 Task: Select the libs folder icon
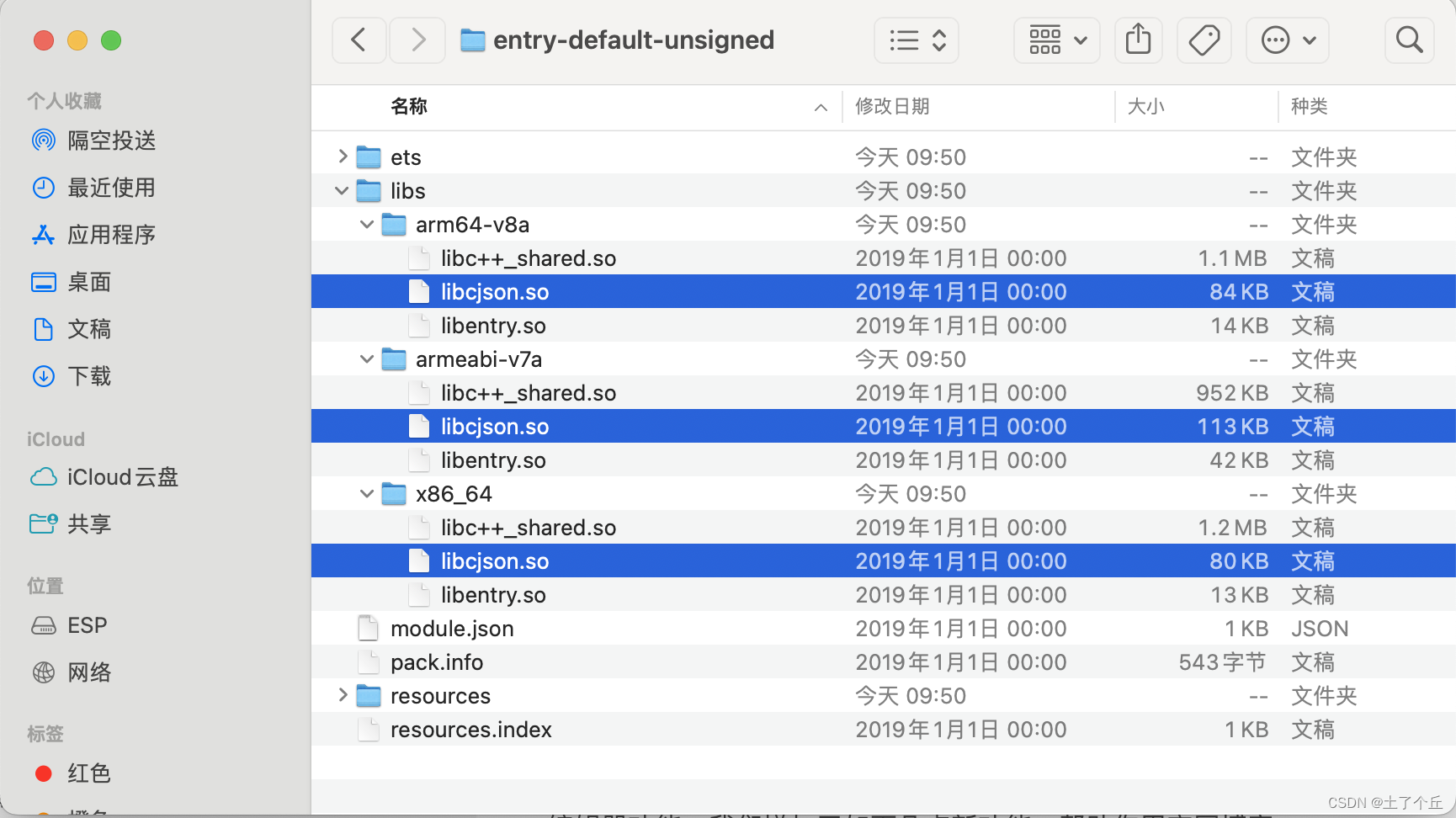369,191
